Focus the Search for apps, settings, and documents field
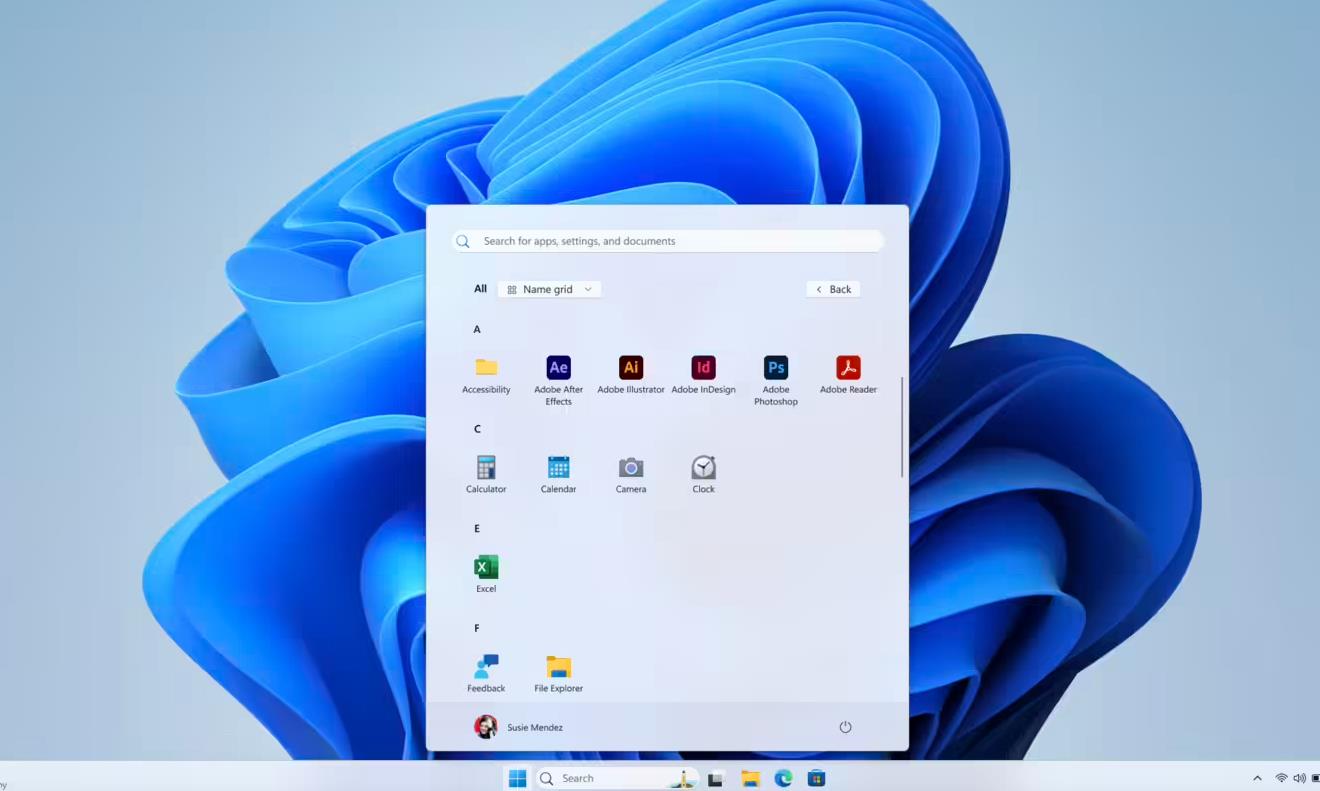Screen dimensions: 1320x791 [x=667, y=241]
